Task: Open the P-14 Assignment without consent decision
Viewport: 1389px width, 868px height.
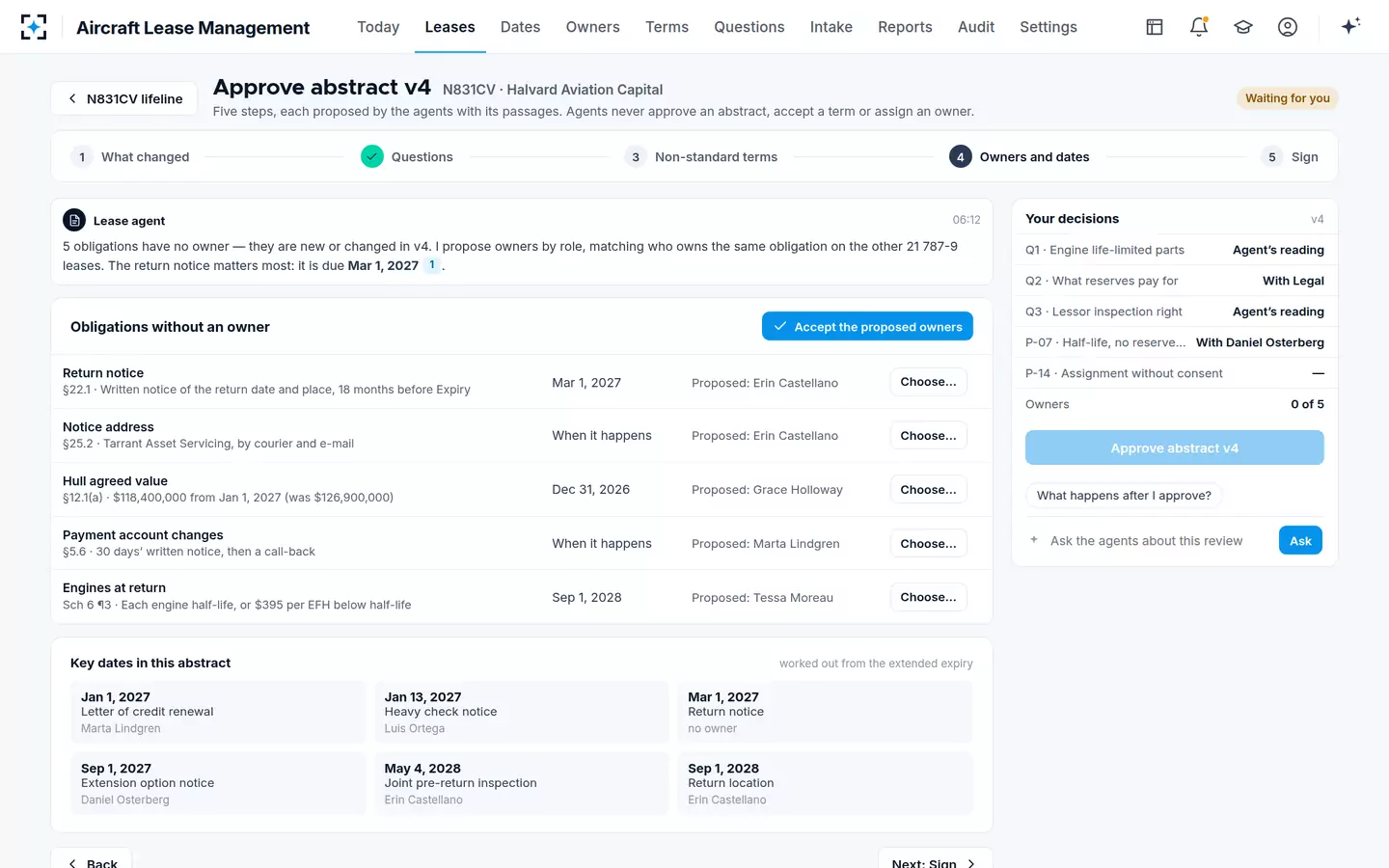Action: [1174, 373]
